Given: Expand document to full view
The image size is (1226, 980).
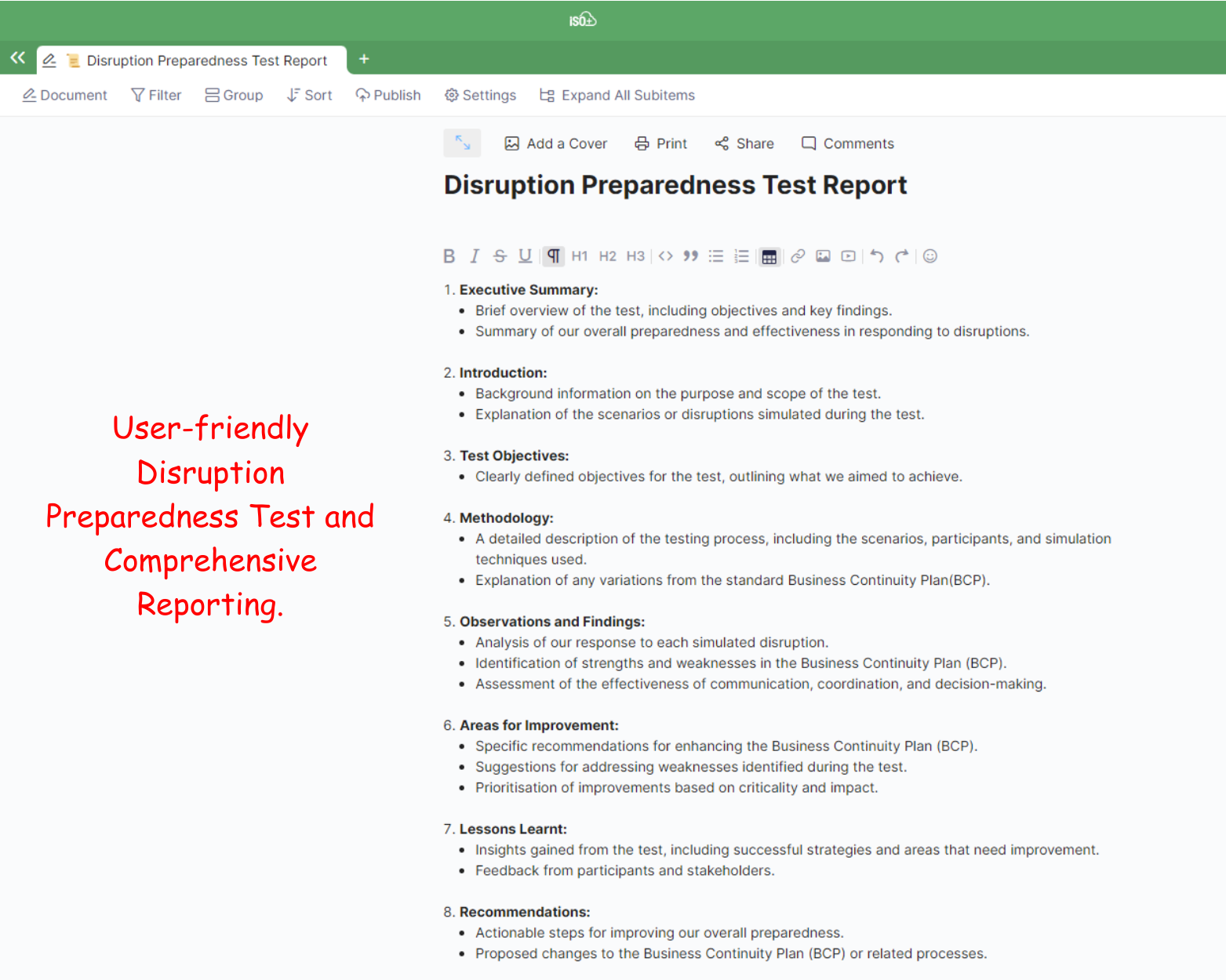Looking at the screenshot, I should click(x=462, y=143).
